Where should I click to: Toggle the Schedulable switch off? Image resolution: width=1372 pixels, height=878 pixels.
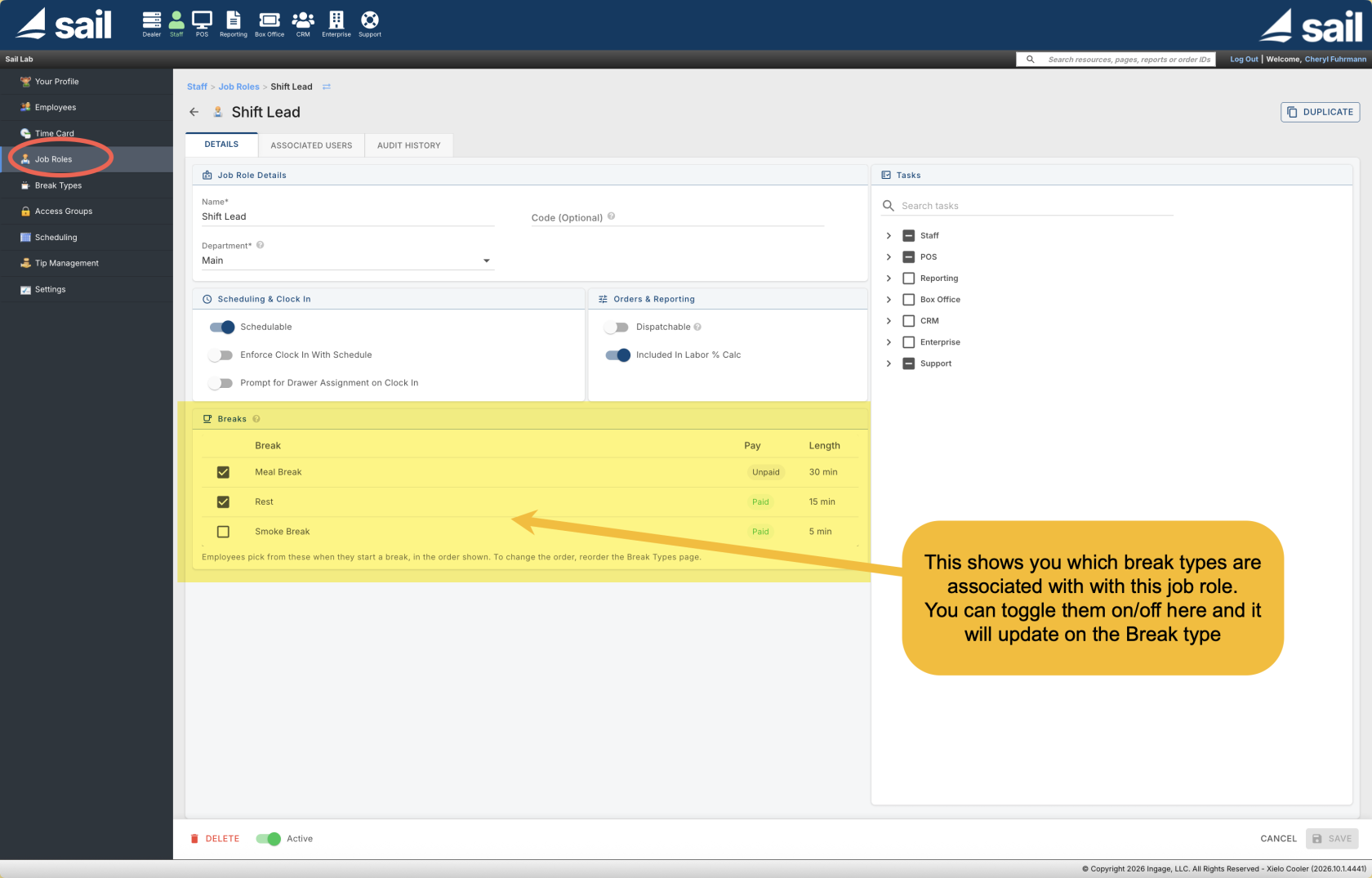222,327
